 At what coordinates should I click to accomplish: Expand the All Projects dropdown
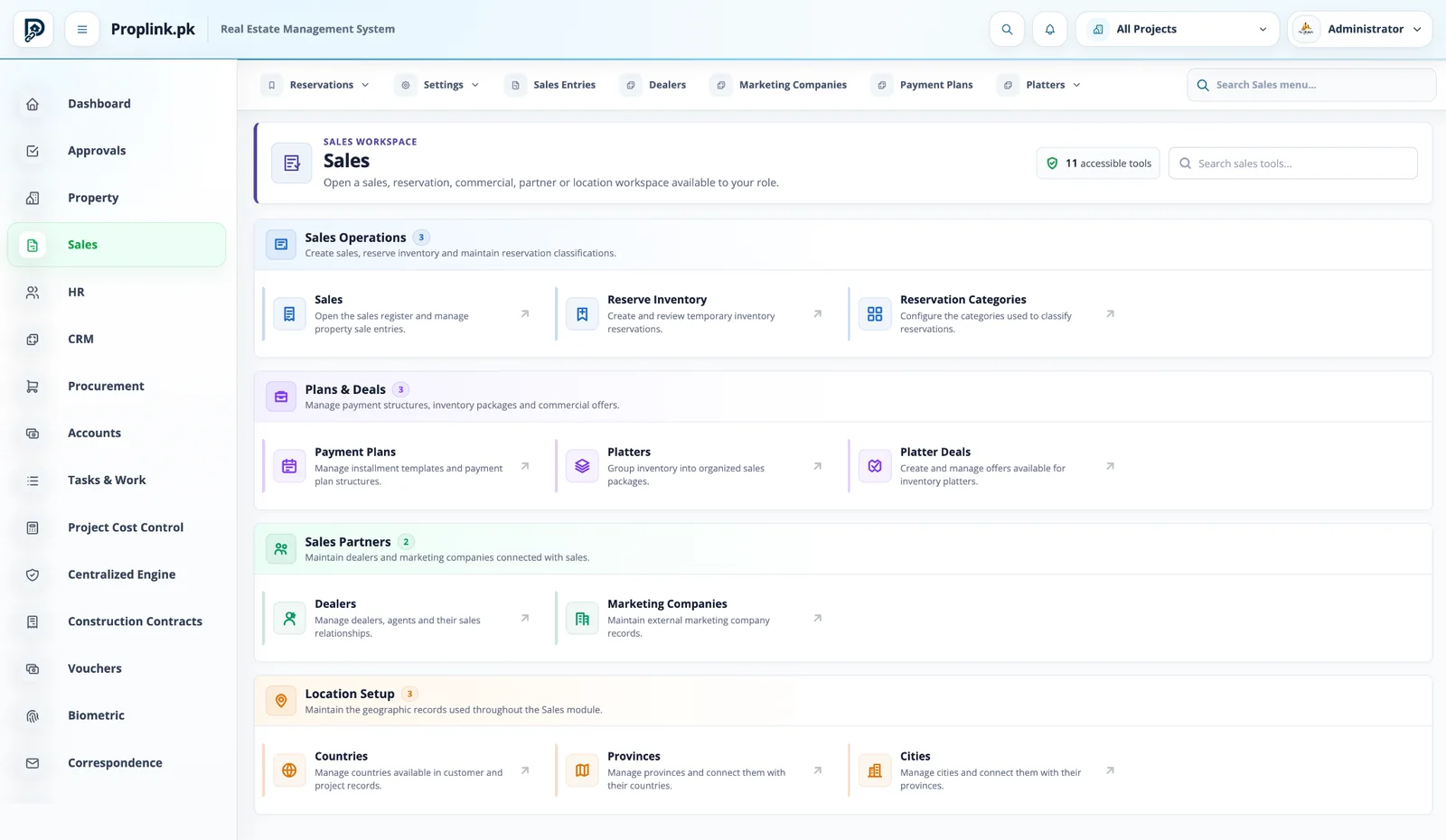point(1178,29)
